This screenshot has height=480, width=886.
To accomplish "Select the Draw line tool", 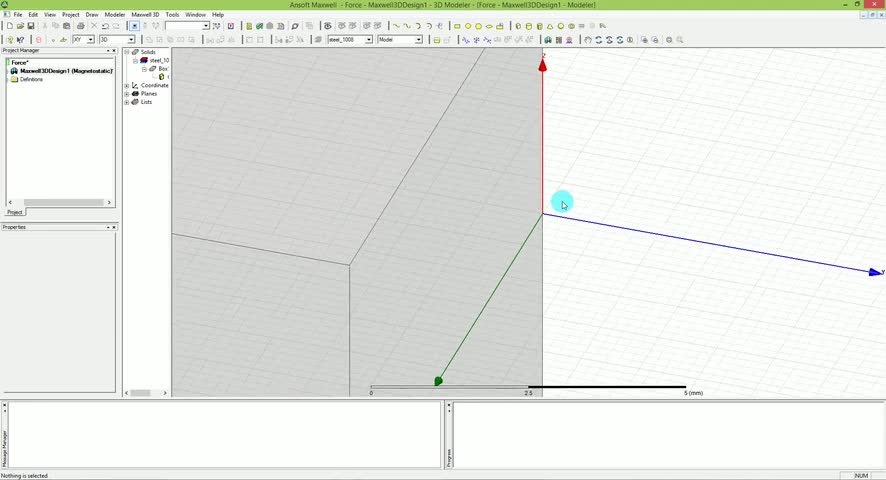I will (396, 26).
